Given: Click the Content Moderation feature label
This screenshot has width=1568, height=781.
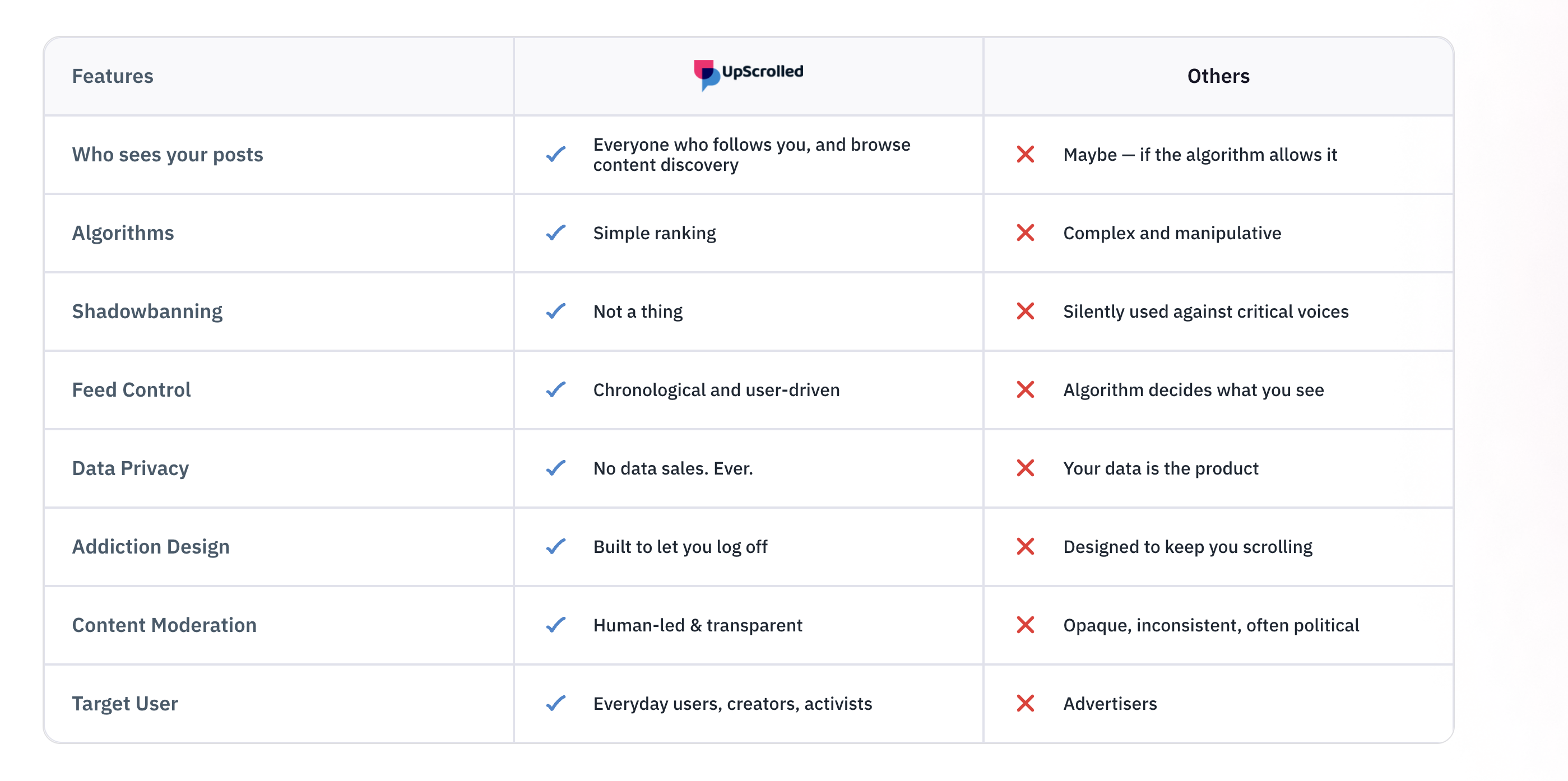Looking at the screenshot, I should [164, 625].
